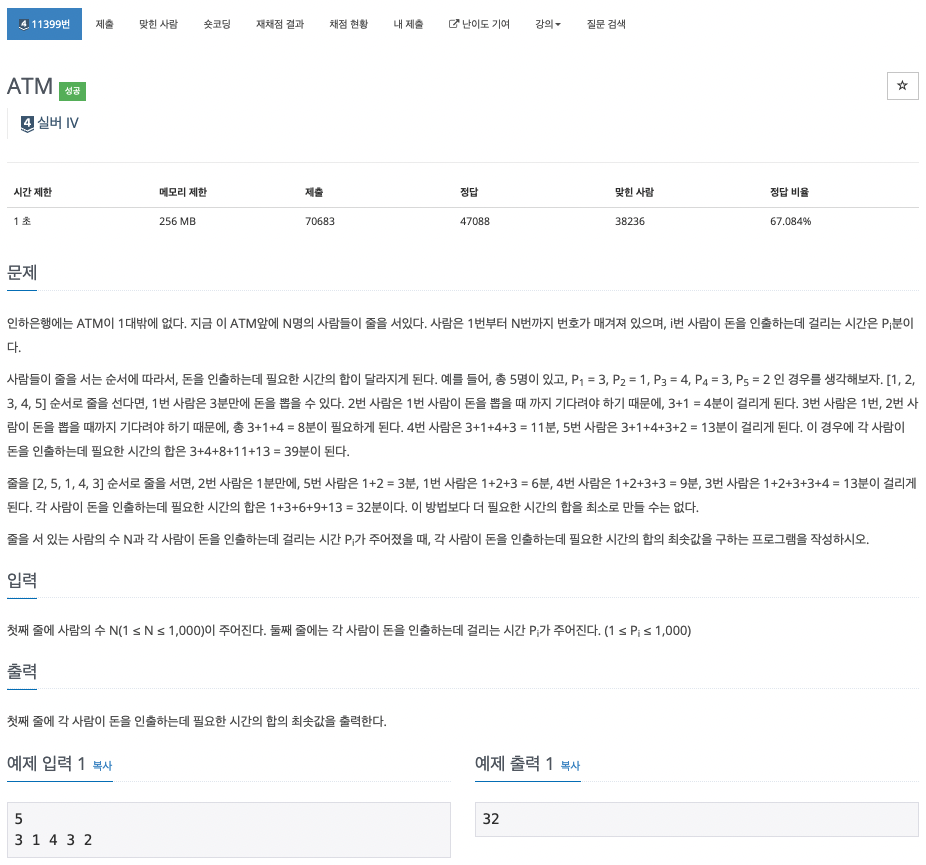Image resolution: width=926 pixels, height=865 pixels.
Task: View 재채점 결과 tab
Action: tap(280, 24)
